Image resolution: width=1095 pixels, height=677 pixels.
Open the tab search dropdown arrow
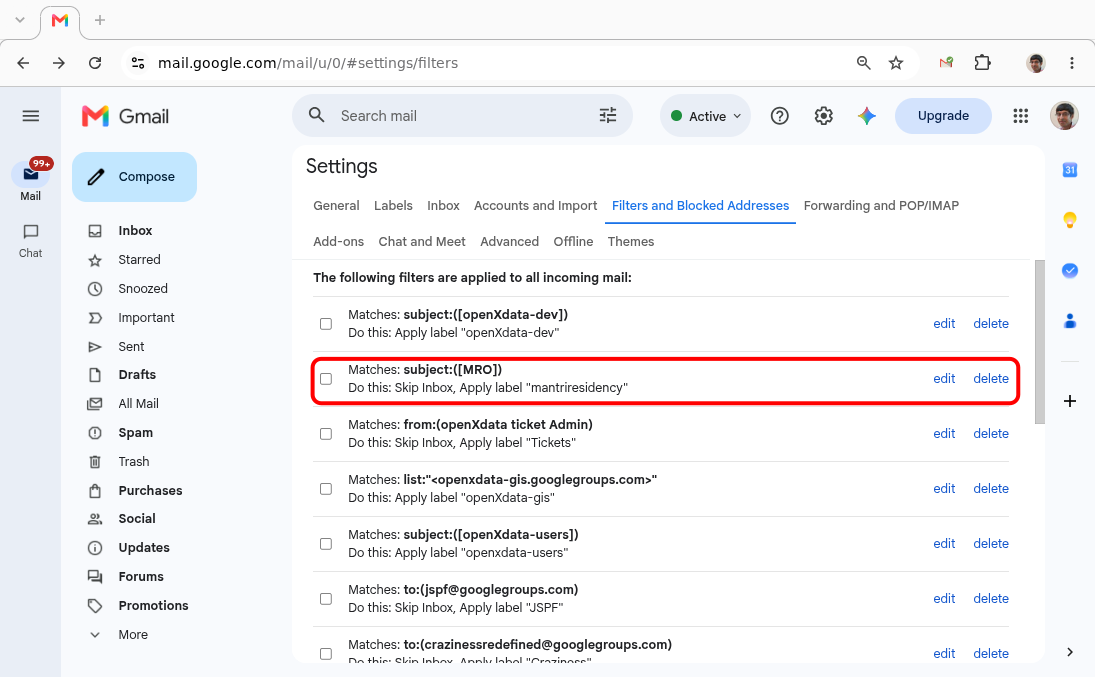point(20,20)
